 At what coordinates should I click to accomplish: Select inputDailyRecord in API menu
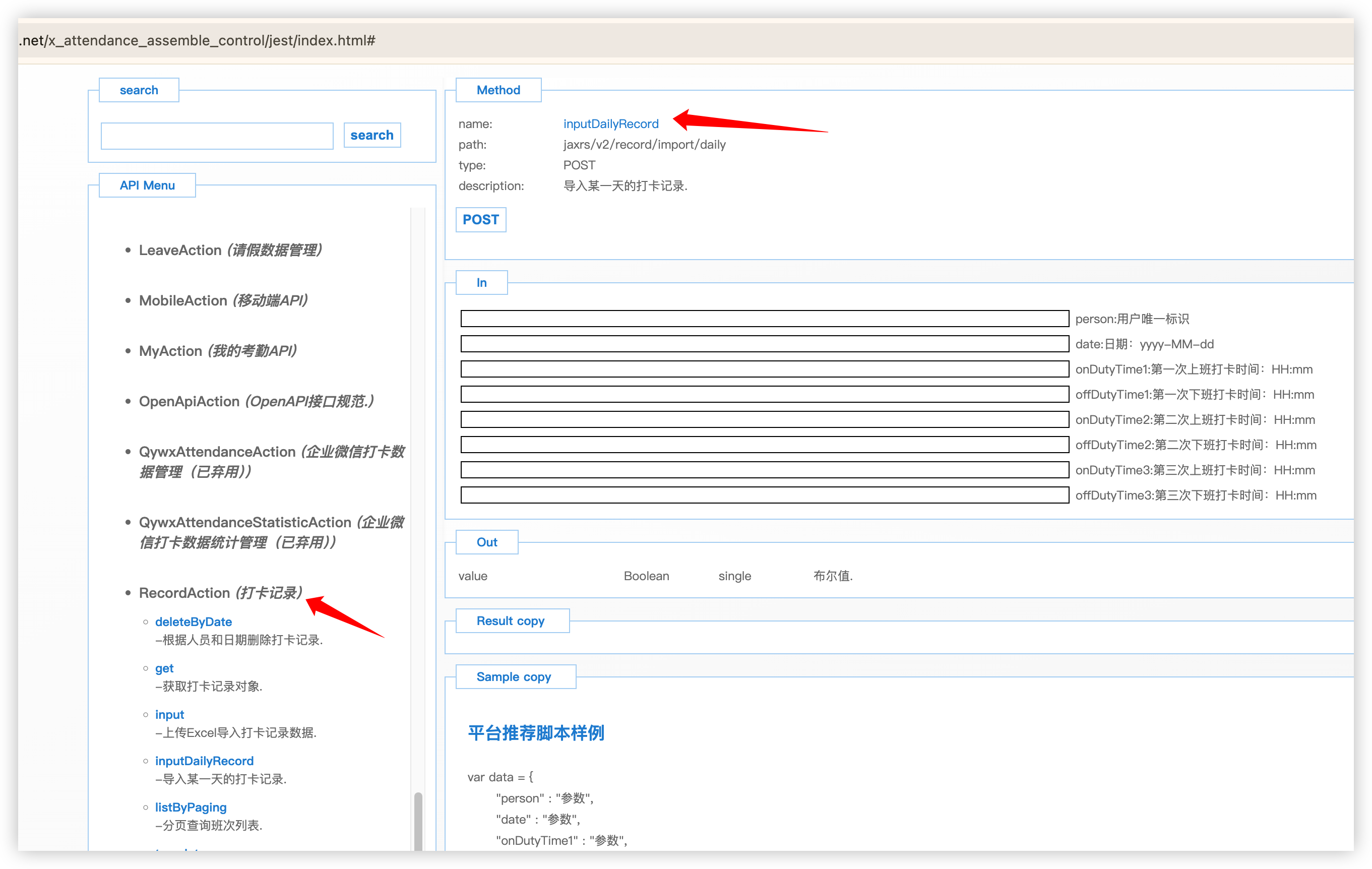click(x=204, y=761)
